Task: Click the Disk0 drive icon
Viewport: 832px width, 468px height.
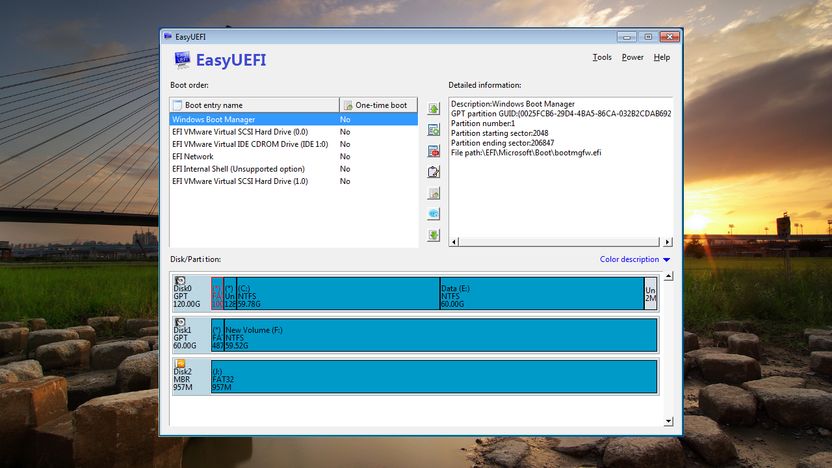Action: (x=180, y=281)
